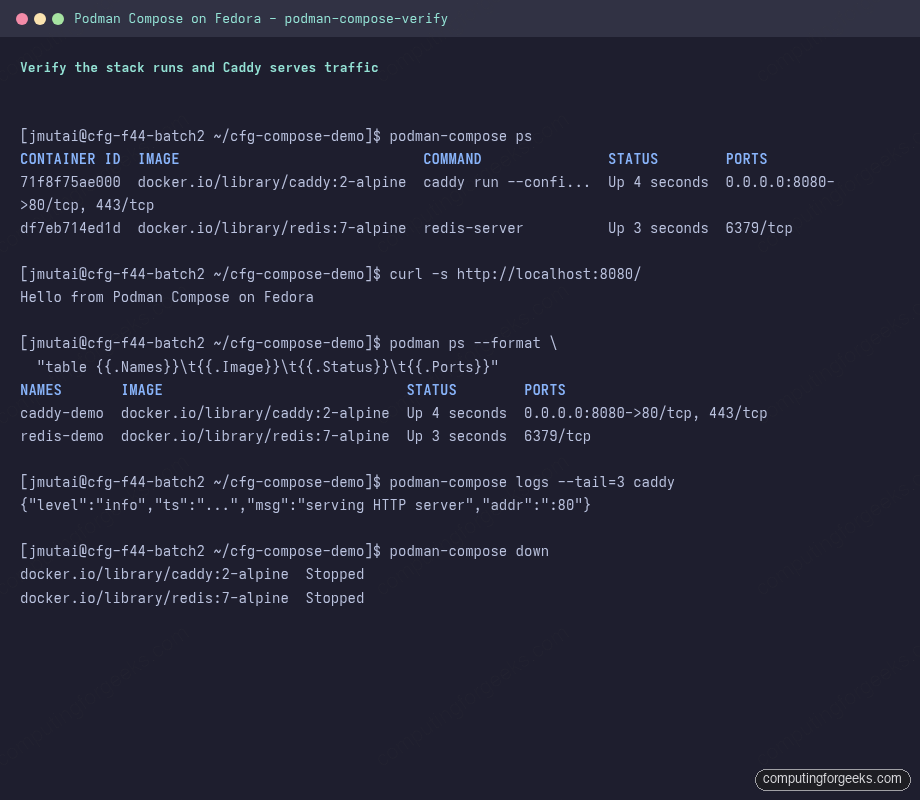The width and height of the screenshot is (920, 800).
Task: Click the green maximize window dot
Action: tap(58, 19)
